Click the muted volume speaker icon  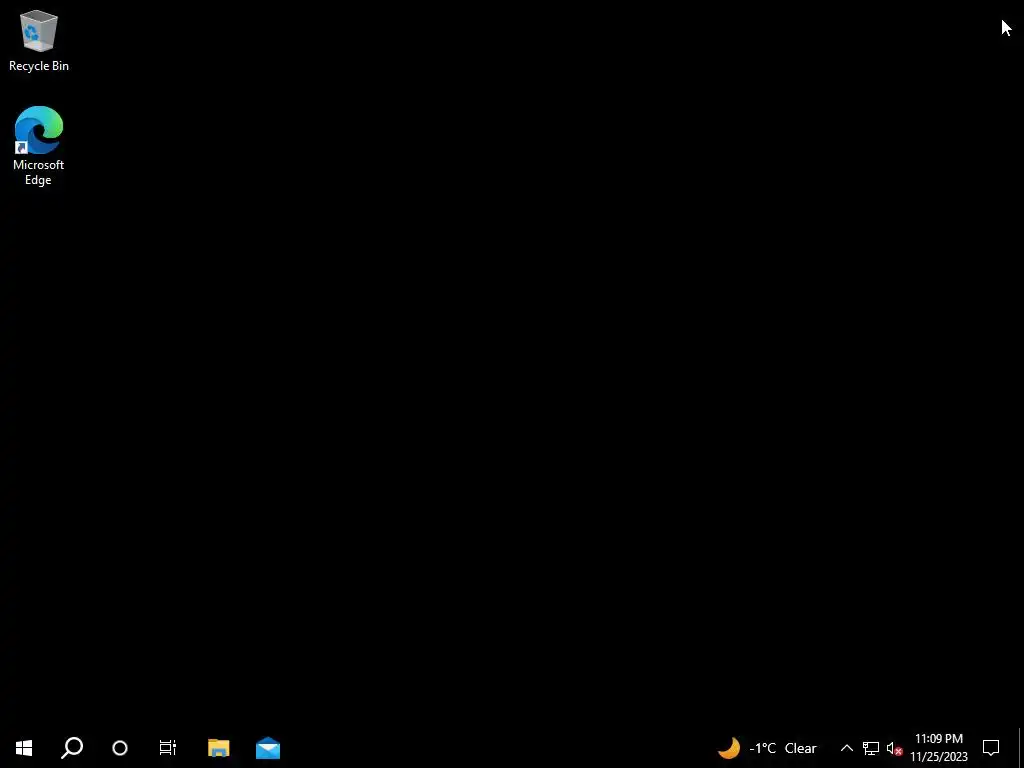pyautogui.click(x=894, y=748)
